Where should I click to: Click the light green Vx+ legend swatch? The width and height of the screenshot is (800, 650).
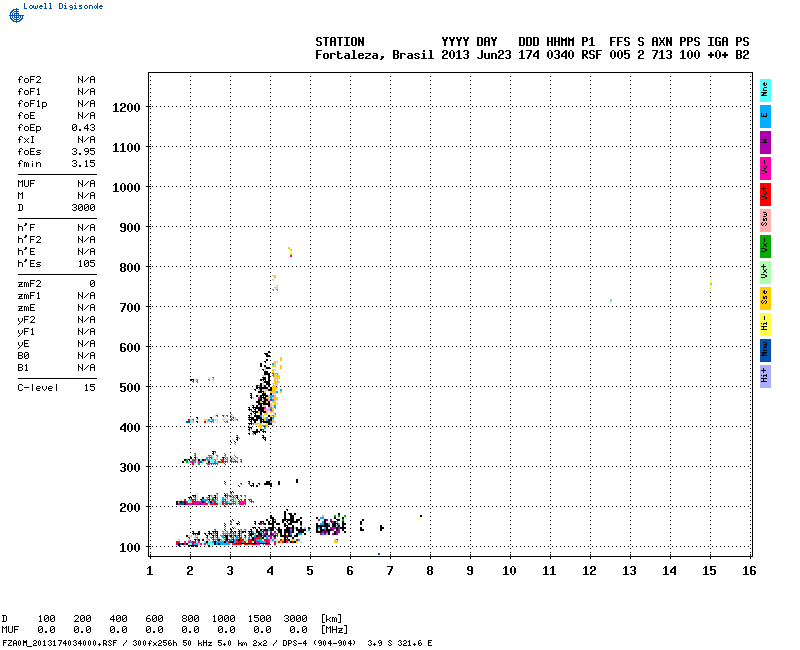coord(765,272)
